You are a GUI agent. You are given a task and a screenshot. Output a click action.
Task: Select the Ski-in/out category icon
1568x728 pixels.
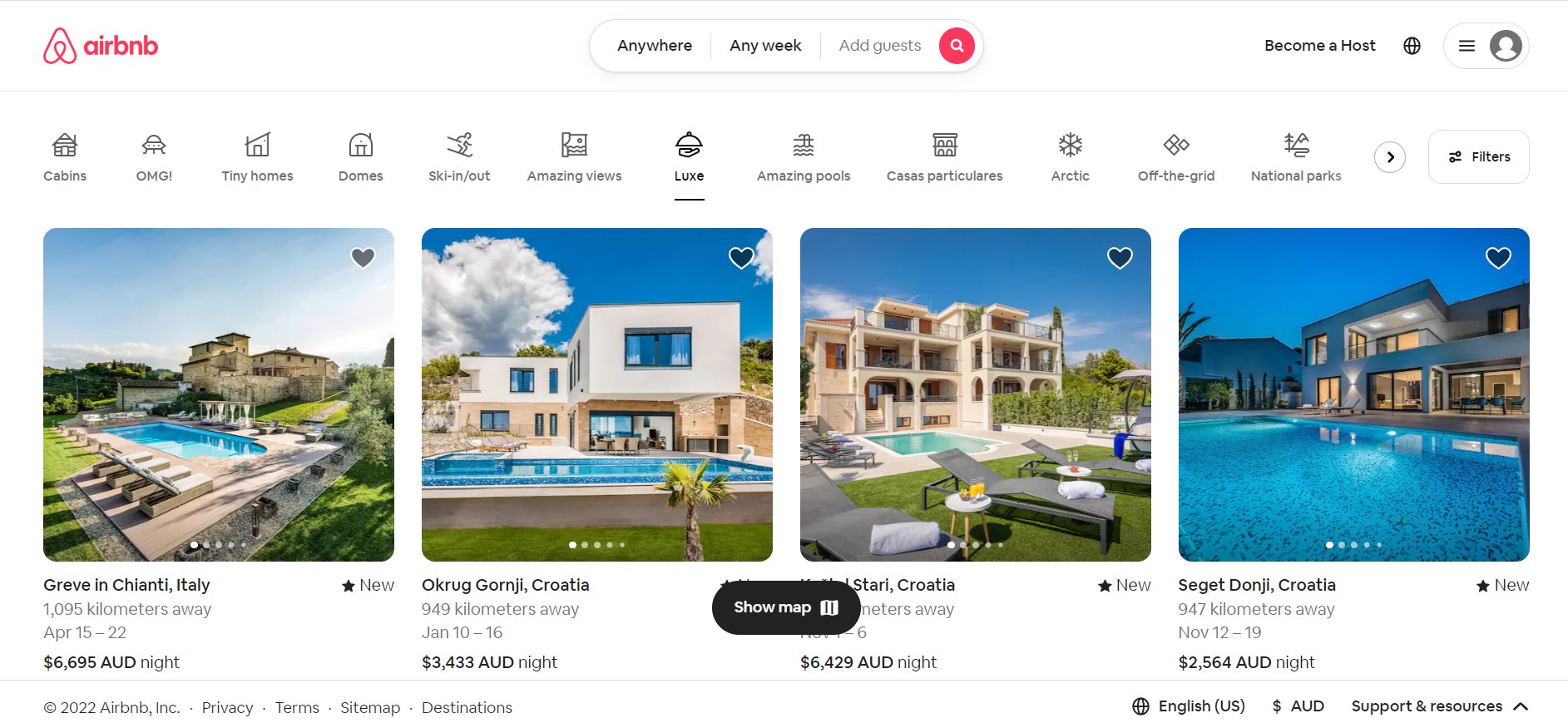click(x=459, y=146)
